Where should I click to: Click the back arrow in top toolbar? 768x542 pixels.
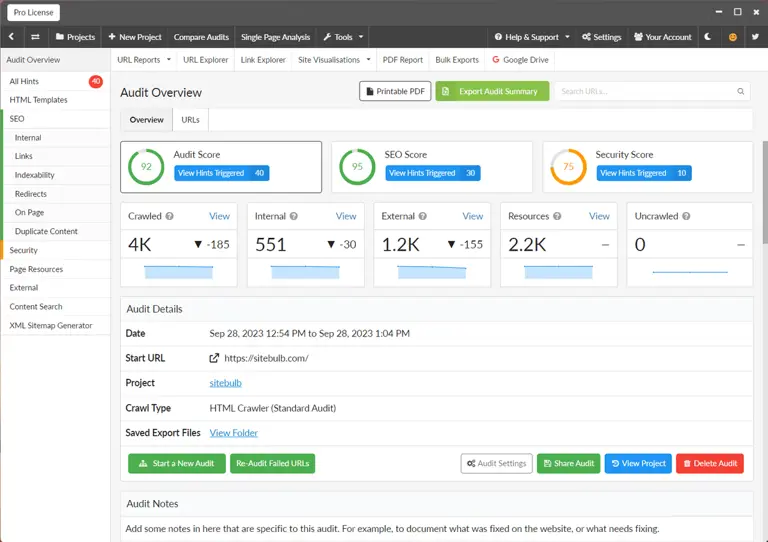coord(11,37)
